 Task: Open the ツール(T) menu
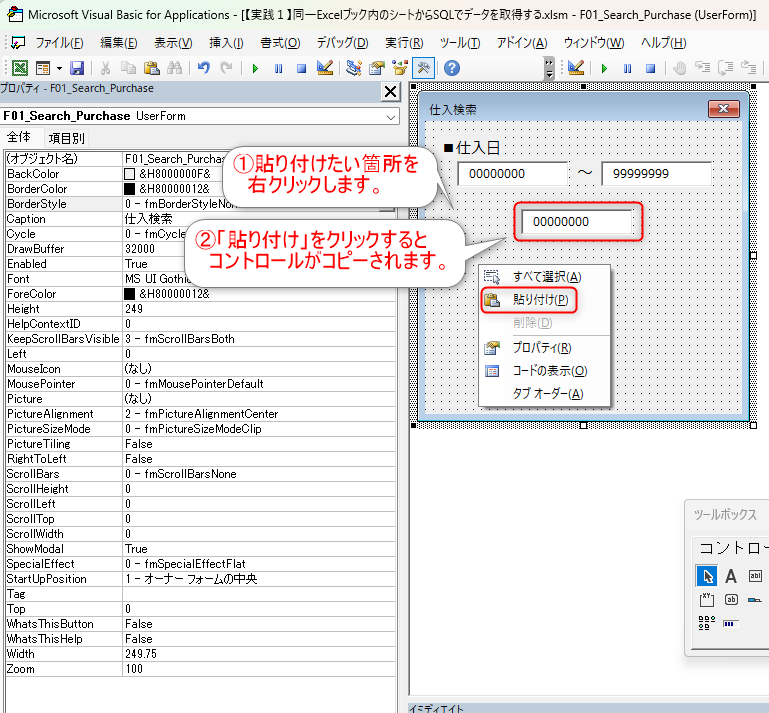pyautogui.click(x=460, y=43)
